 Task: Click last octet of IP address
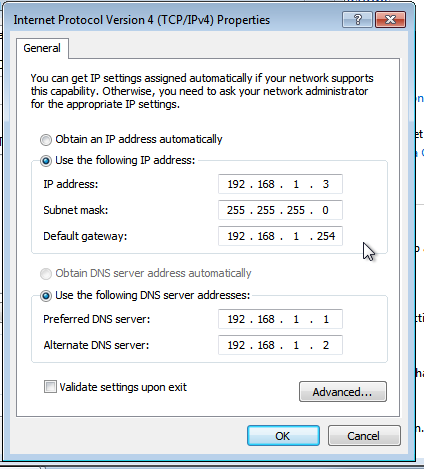click(326, 184)
